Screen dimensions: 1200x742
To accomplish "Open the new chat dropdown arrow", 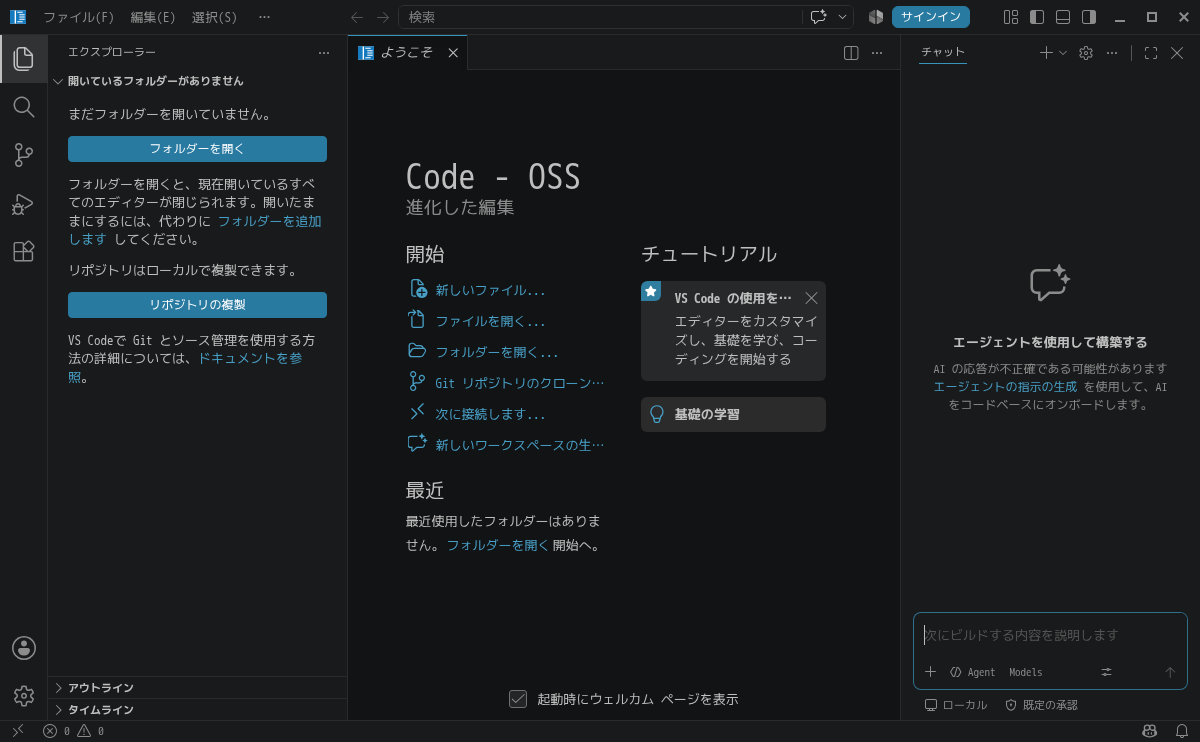I will pyautogui.click(x=1063, y=53).
